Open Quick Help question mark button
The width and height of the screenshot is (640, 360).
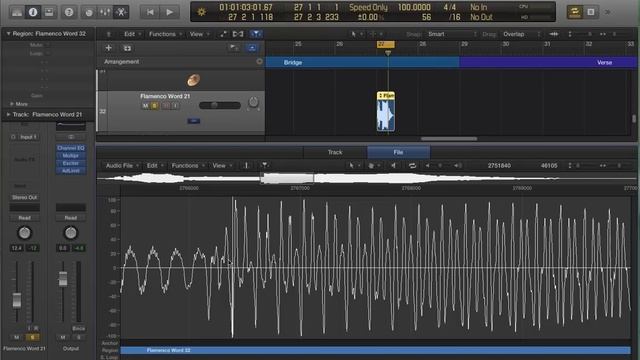69,12
